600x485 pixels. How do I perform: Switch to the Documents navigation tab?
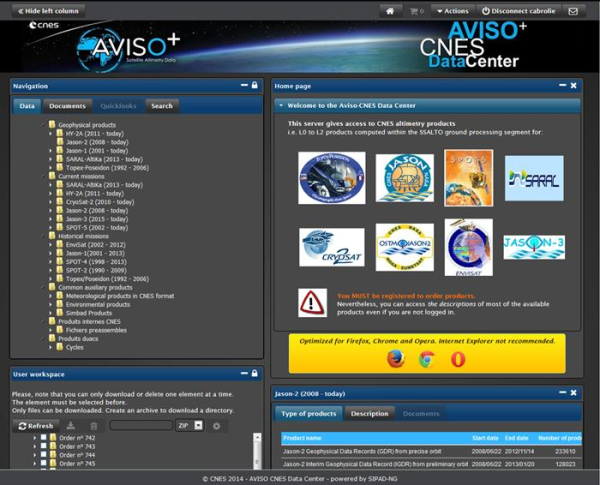[x=67, y=106]
